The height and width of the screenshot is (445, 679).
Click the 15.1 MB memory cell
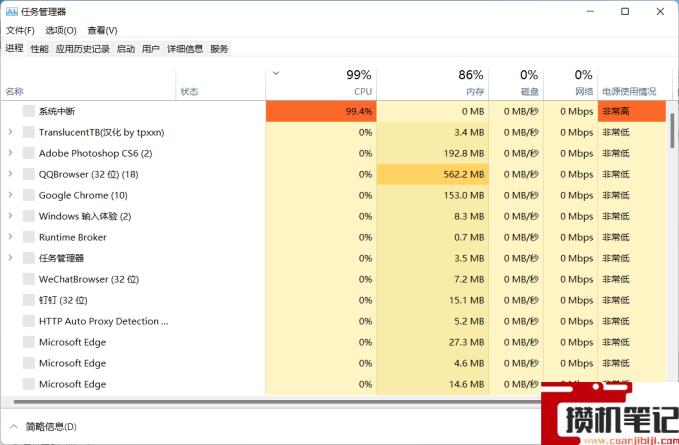tap(433, 300)
